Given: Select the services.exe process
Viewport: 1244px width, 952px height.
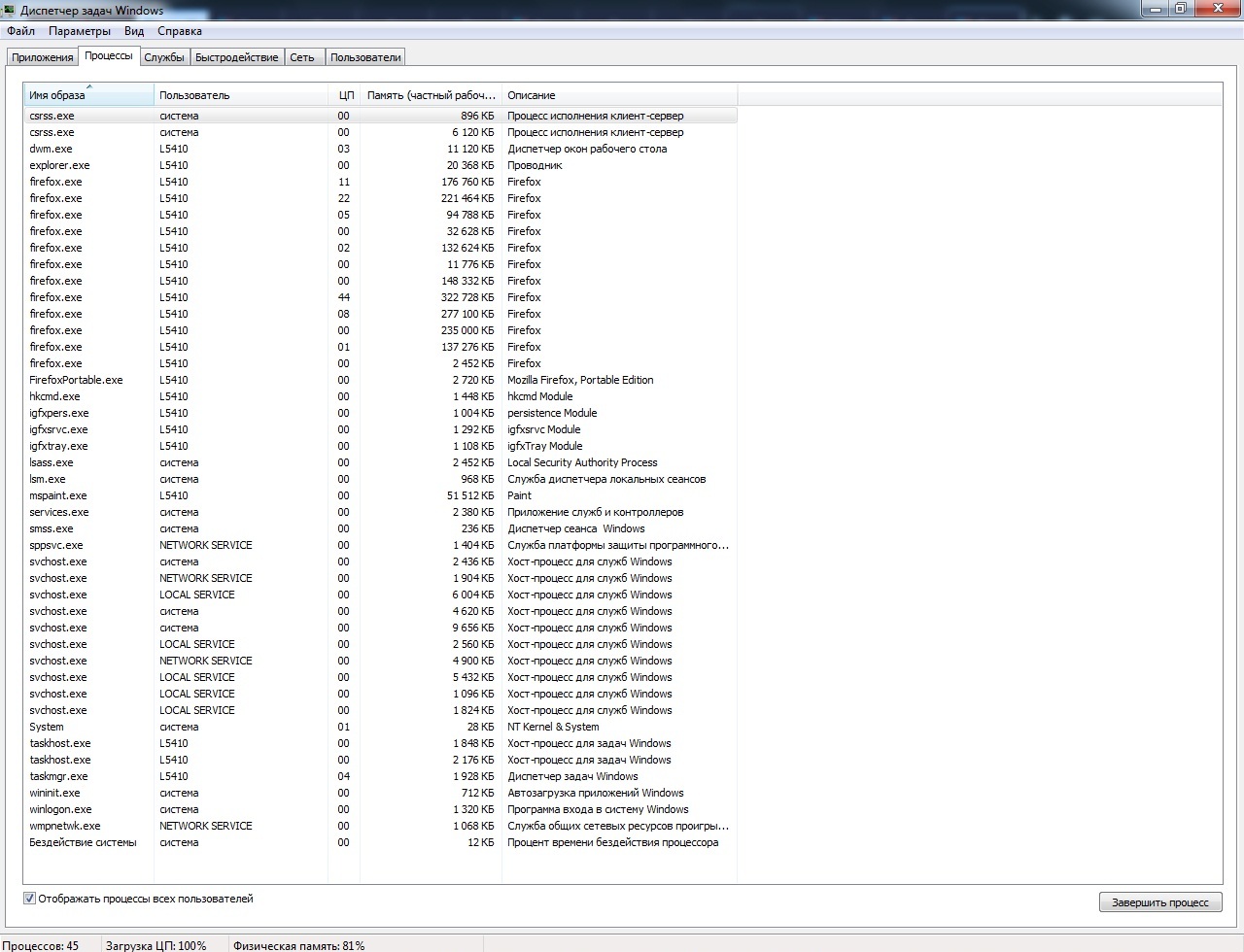Looking at the screenshot, I should (380, 512).
